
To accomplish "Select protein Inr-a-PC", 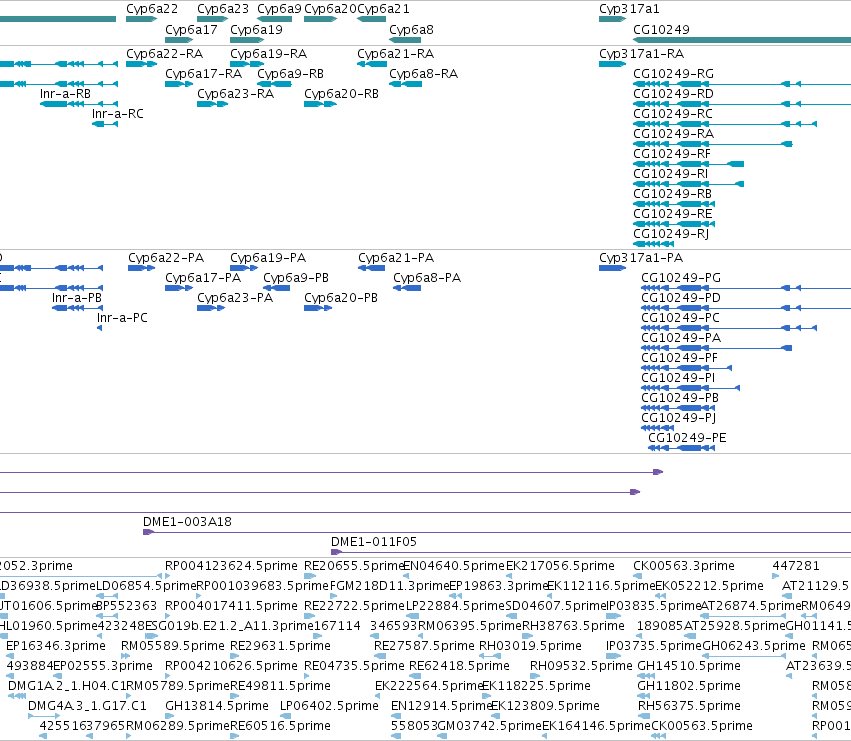I will 99,328.
